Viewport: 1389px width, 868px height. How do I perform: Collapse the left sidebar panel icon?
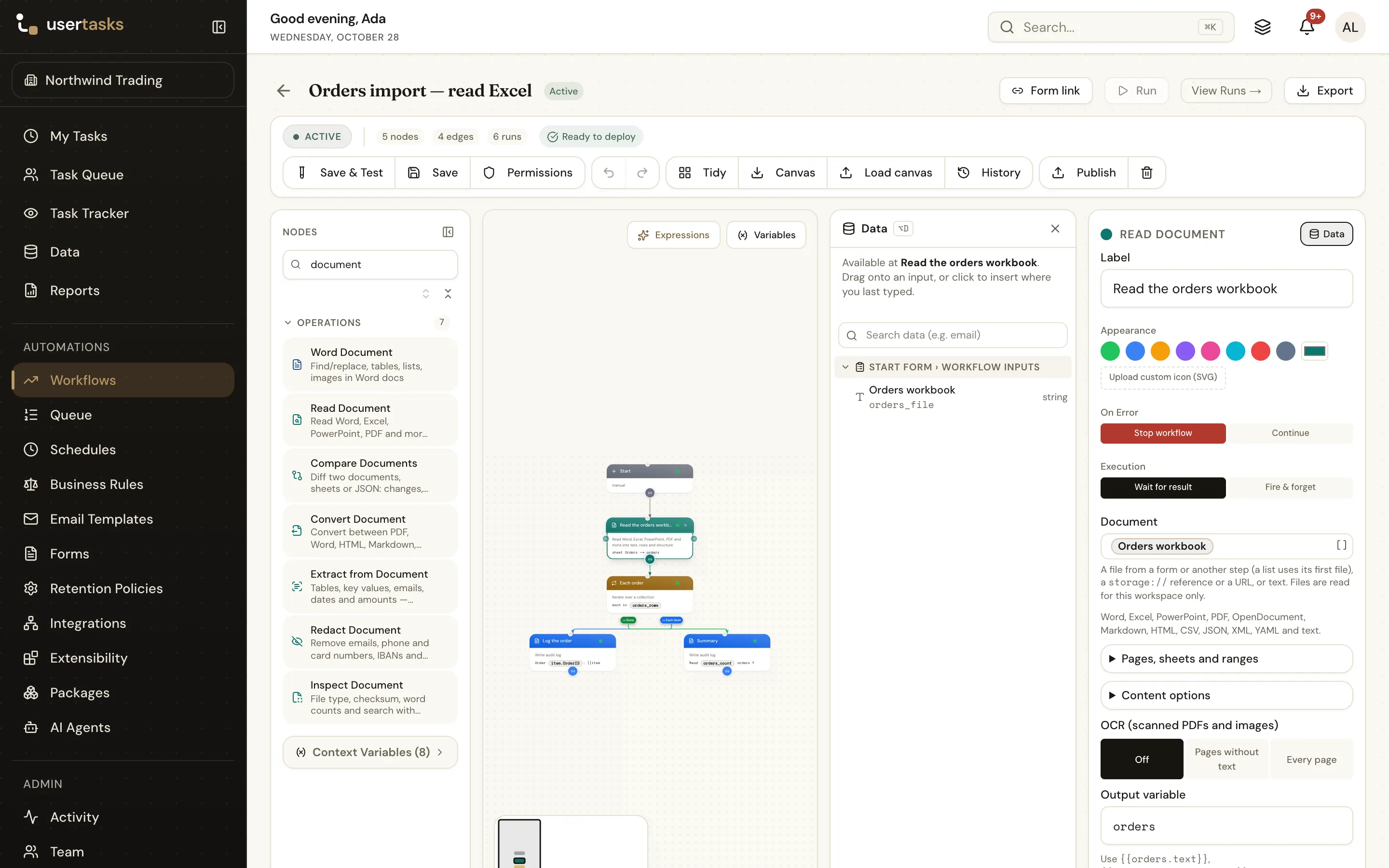pos(218,27)
